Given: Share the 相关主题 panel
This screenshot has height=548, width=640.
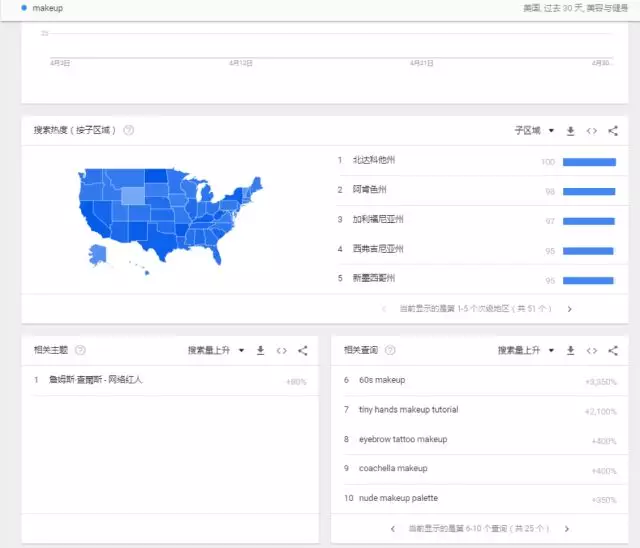Looking at the screenshot, I should pyautogui.click(x=302, y=351).
